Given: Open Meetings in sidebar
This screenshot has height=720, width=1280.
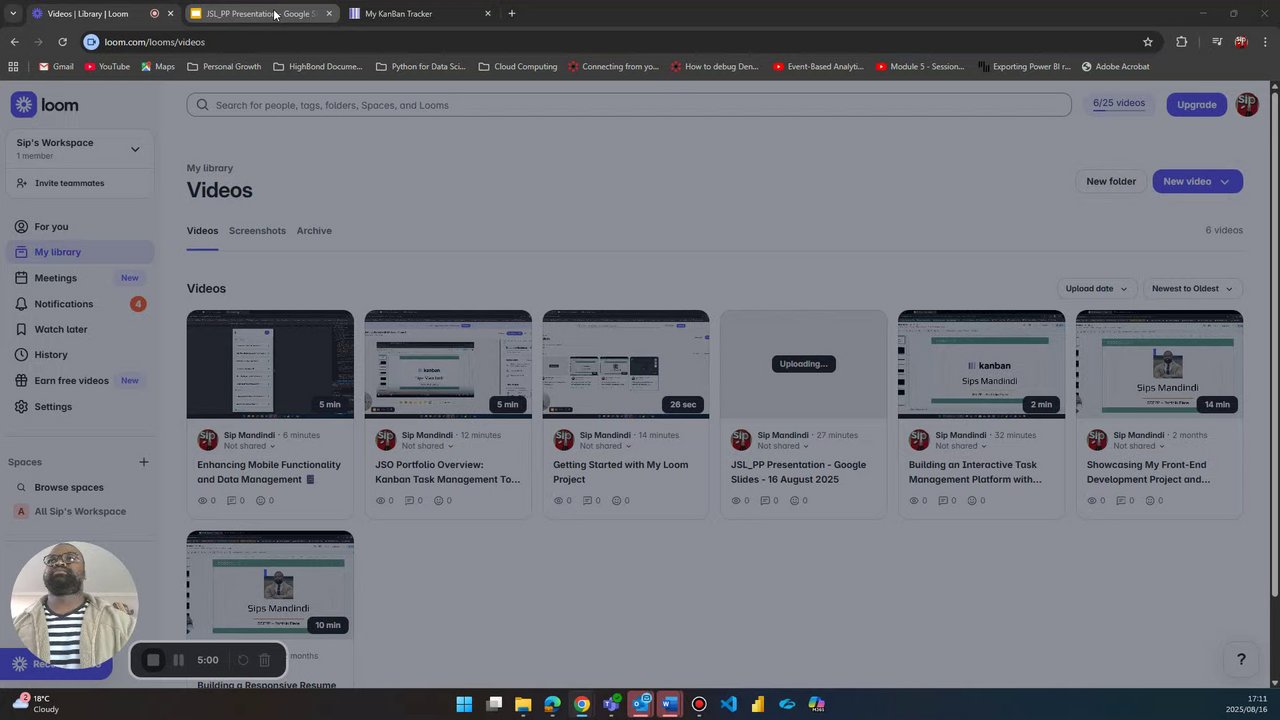Looking at the screenshot, I should (x=80, y=278).
